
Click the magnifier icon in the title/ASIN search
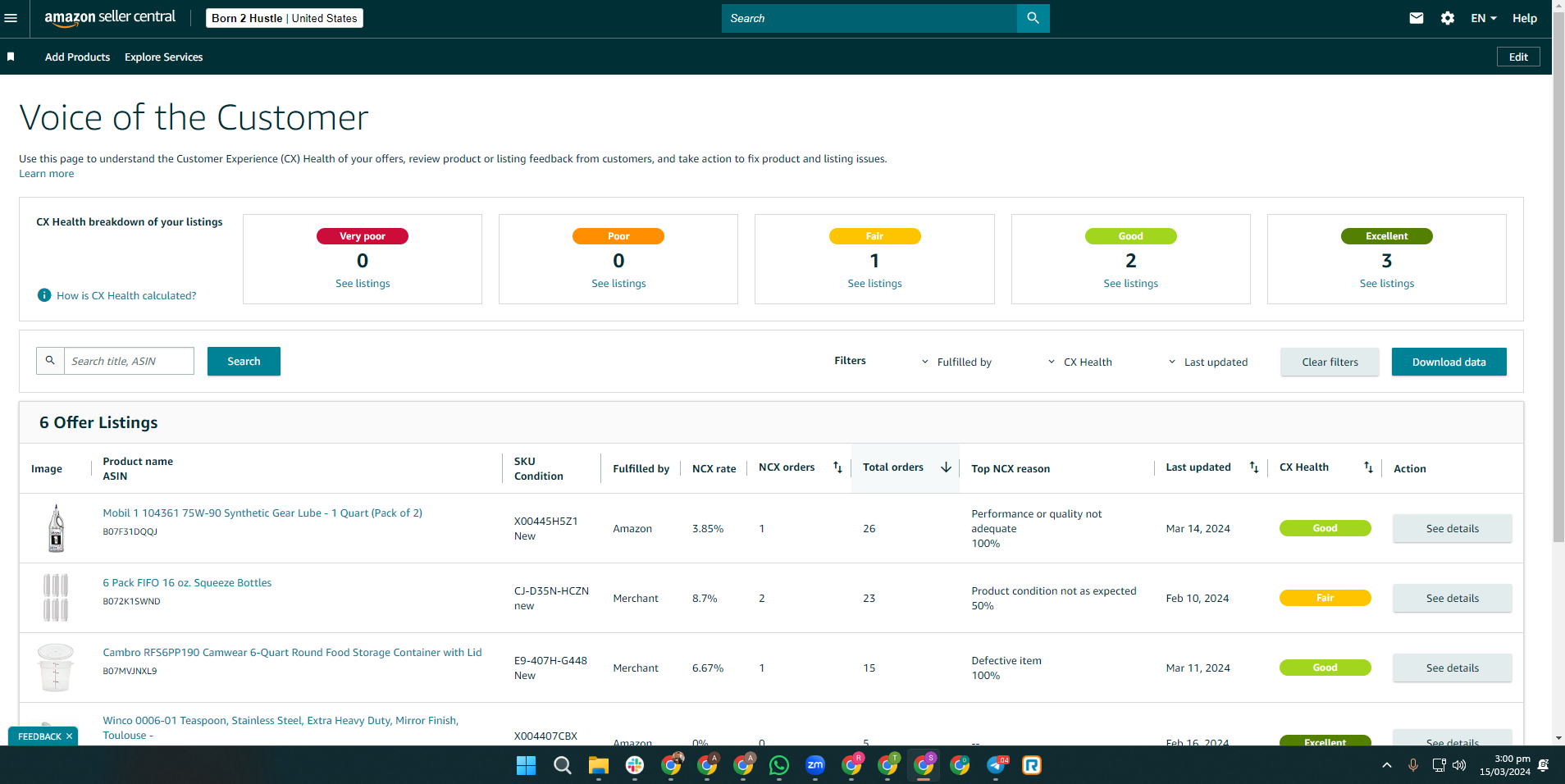coord(50,361)
